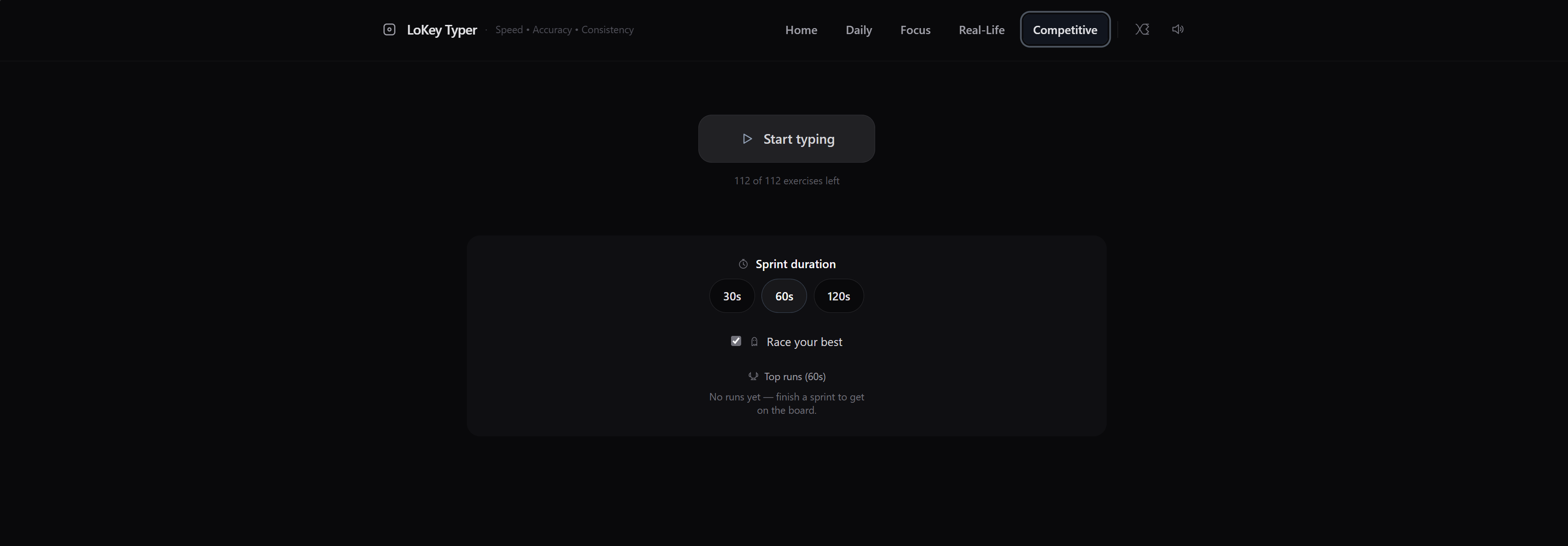The height and width of the screenshot is (546, 1568).
Task: Click the Race your best label
Action: (804, 342)
